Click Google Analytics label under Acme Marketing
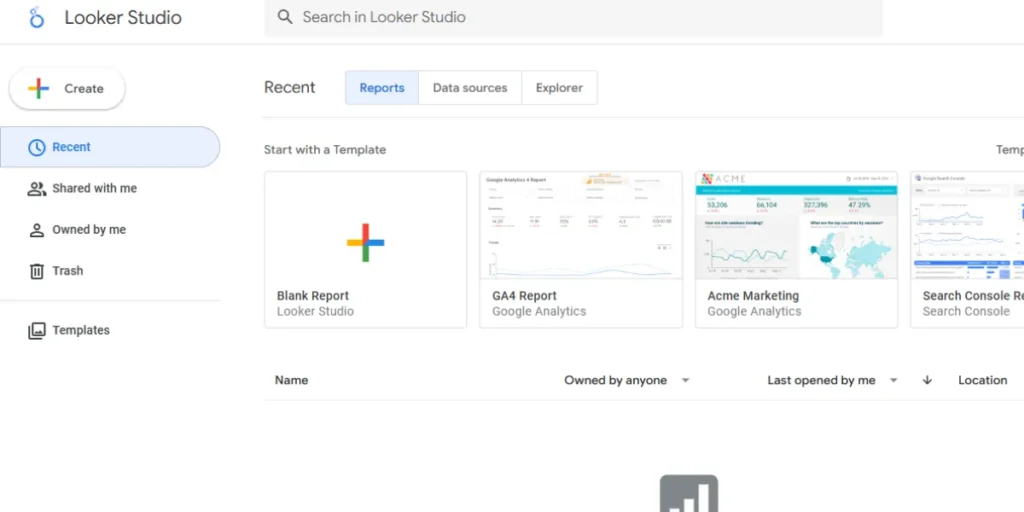 pyautogui.click(x=754, y=312)
